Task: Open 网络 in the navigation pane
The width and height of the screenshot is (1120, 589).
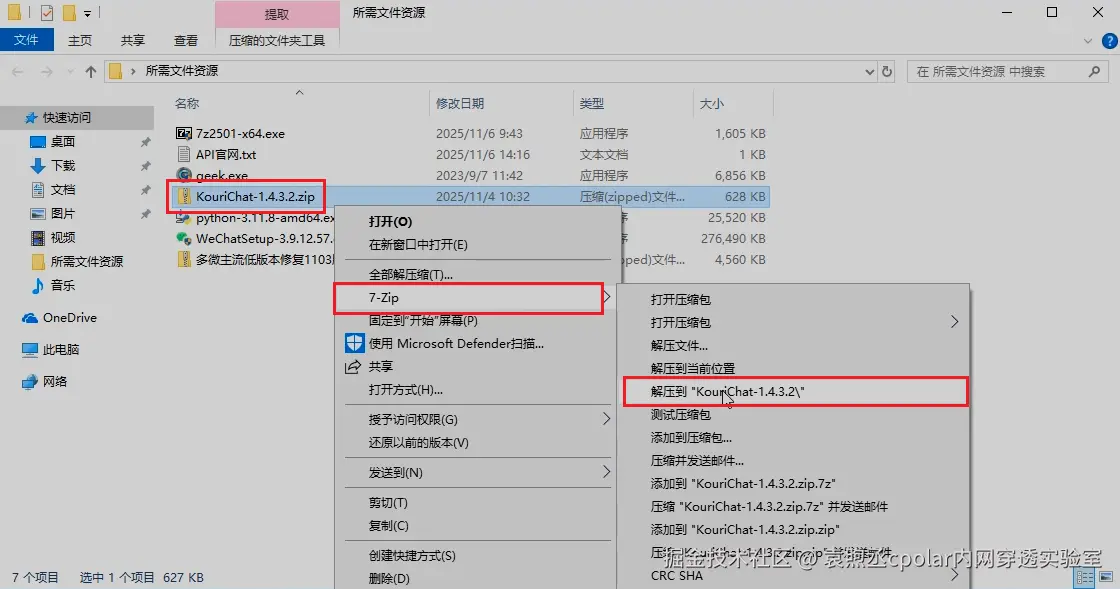Action: click(x=55, y=381)
